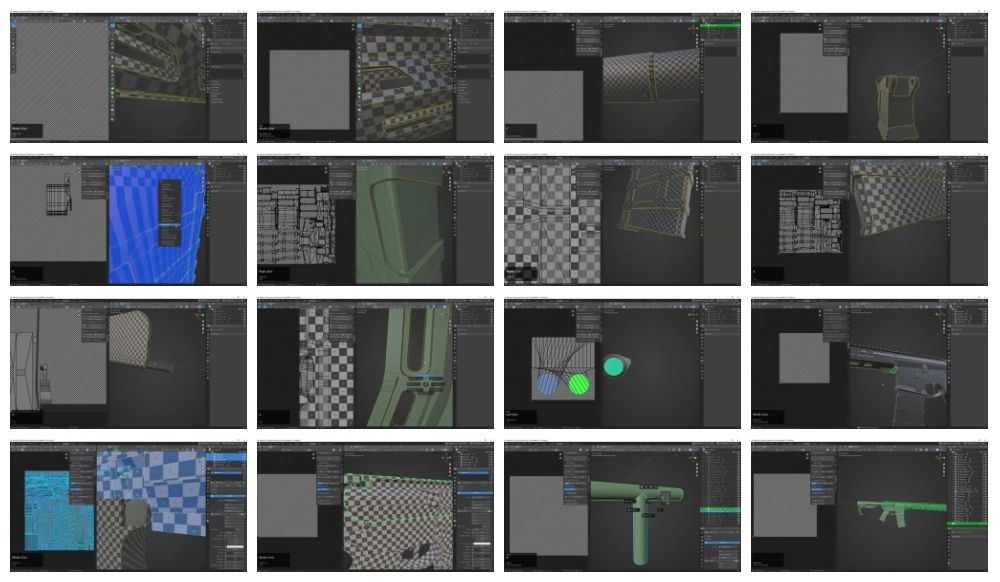Click the green highlighted outliner row above the barrel cylinder
The width and height of the screenshot is (1000, 582).
[718, 23]
